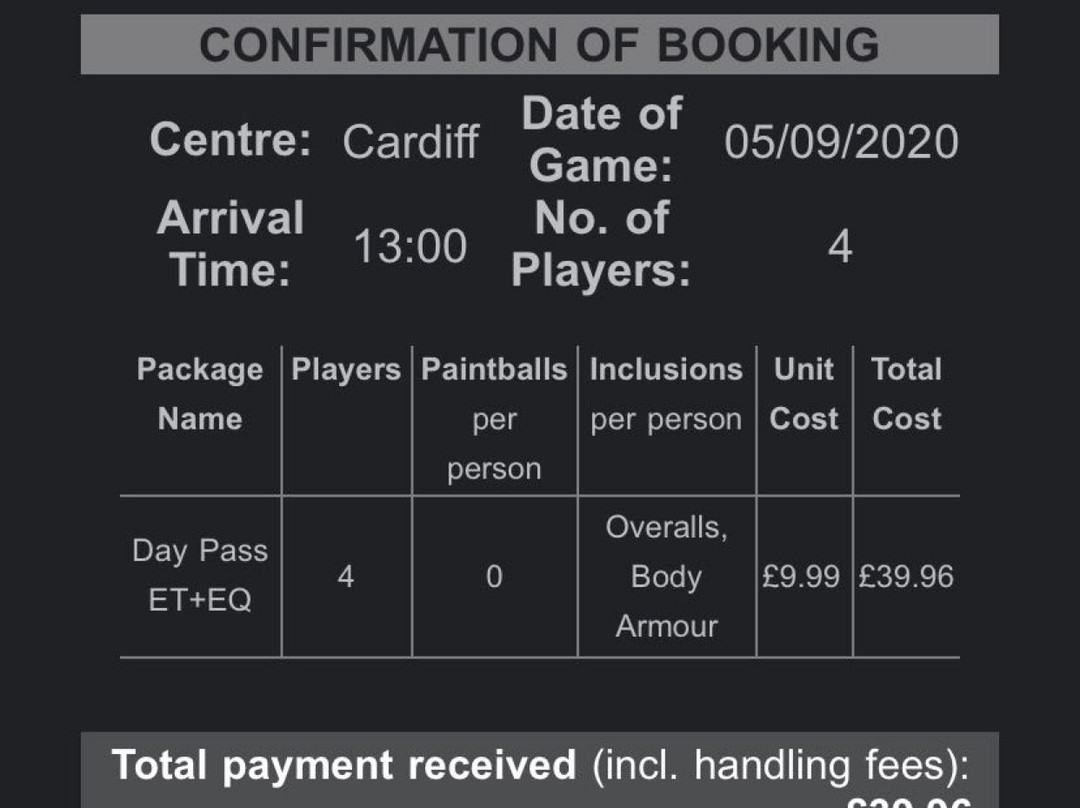Viewport: 1080px width, 808px height.
Task: Click the Inclusions per person column header
Action: click(666, 394)
